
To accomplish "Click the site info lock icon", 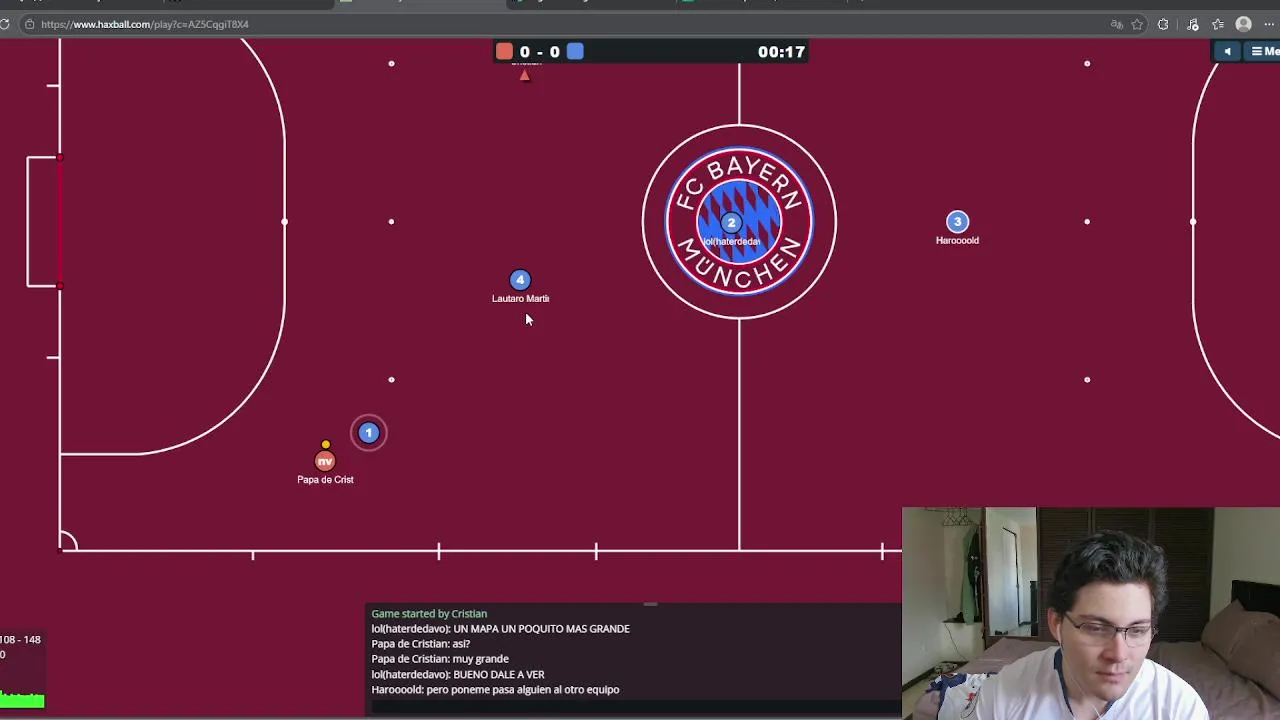I will pyautogui.click(x=30, y=24).
